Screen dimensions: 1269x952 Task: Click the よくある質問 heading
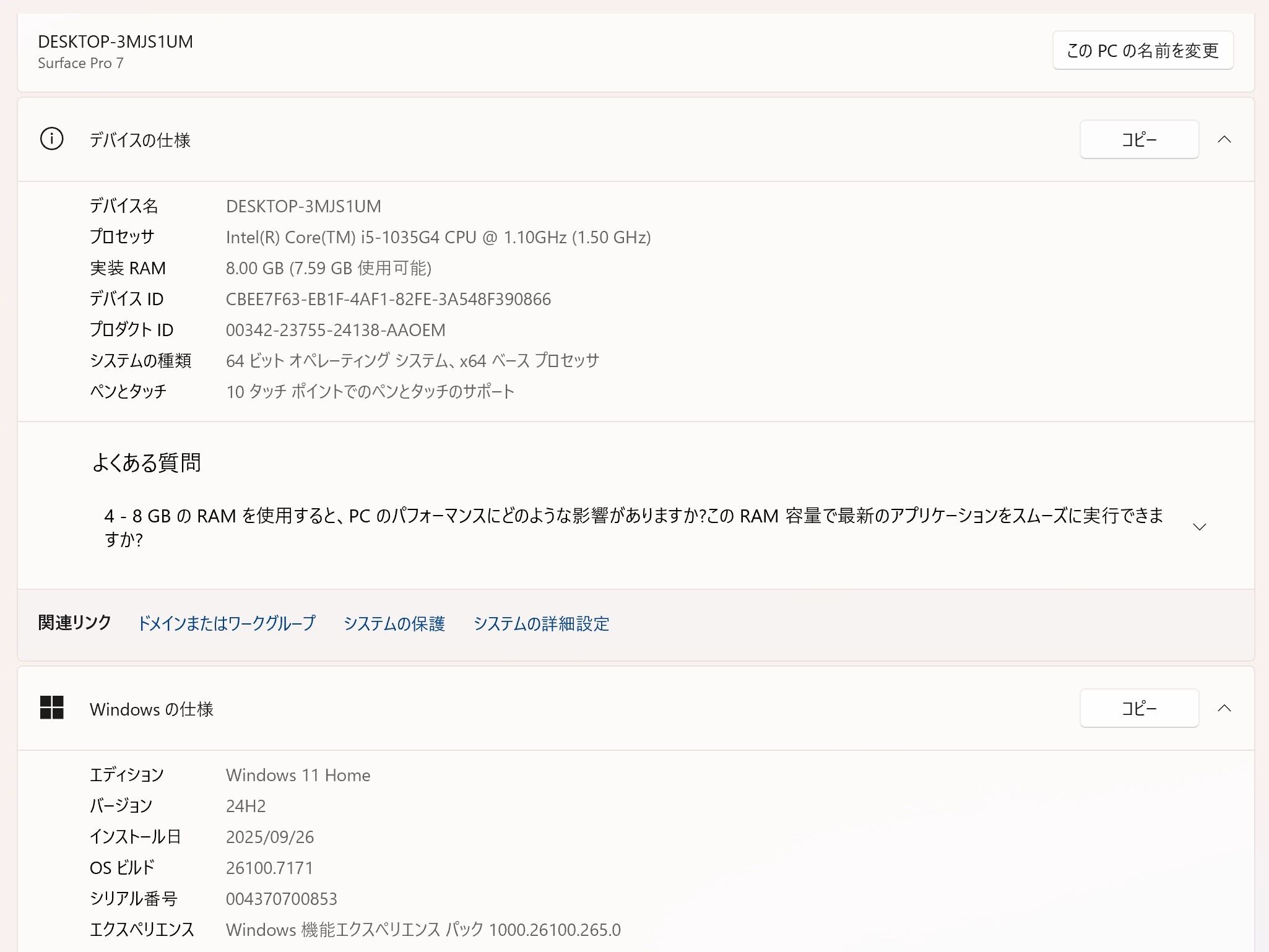[x=146, y=462]
